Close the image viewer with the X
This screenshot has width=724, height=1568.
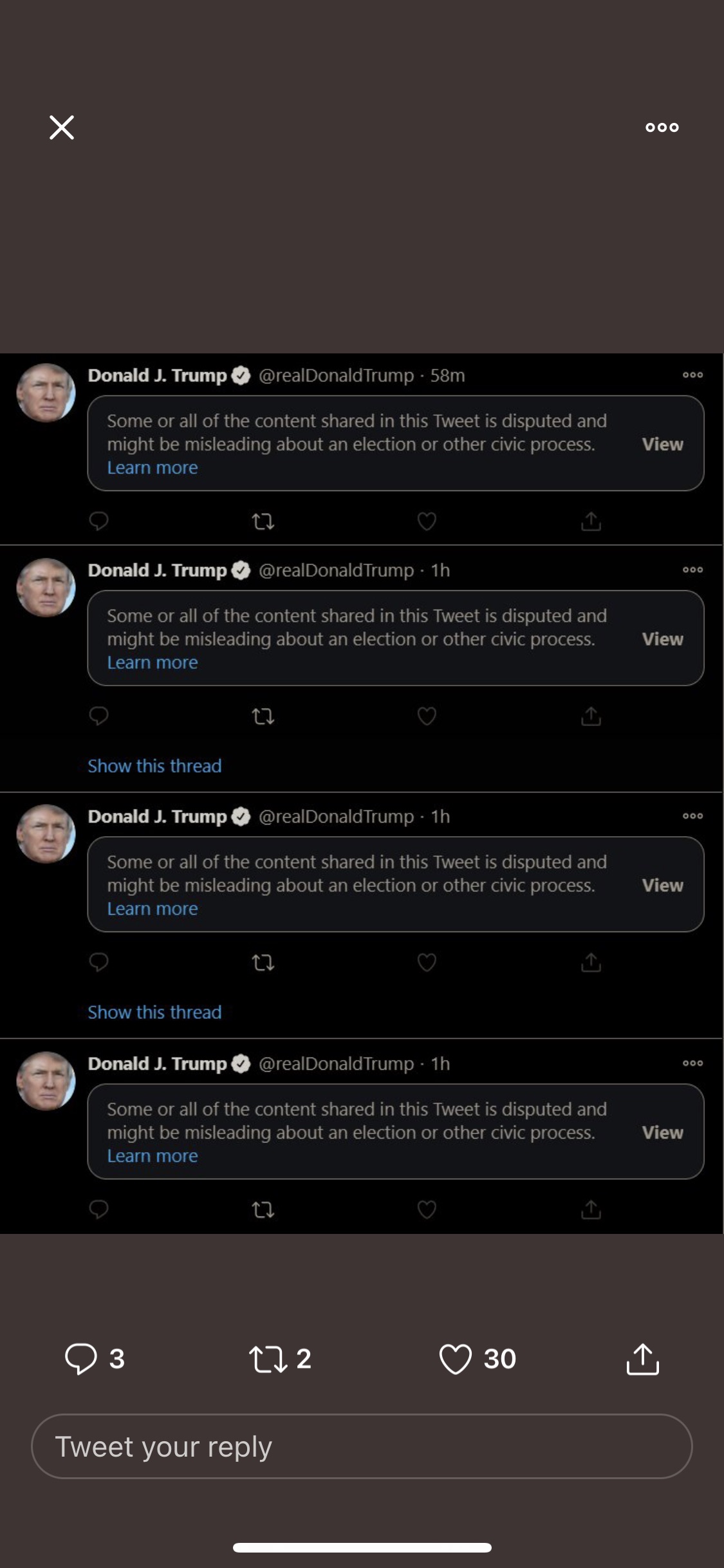62,127
